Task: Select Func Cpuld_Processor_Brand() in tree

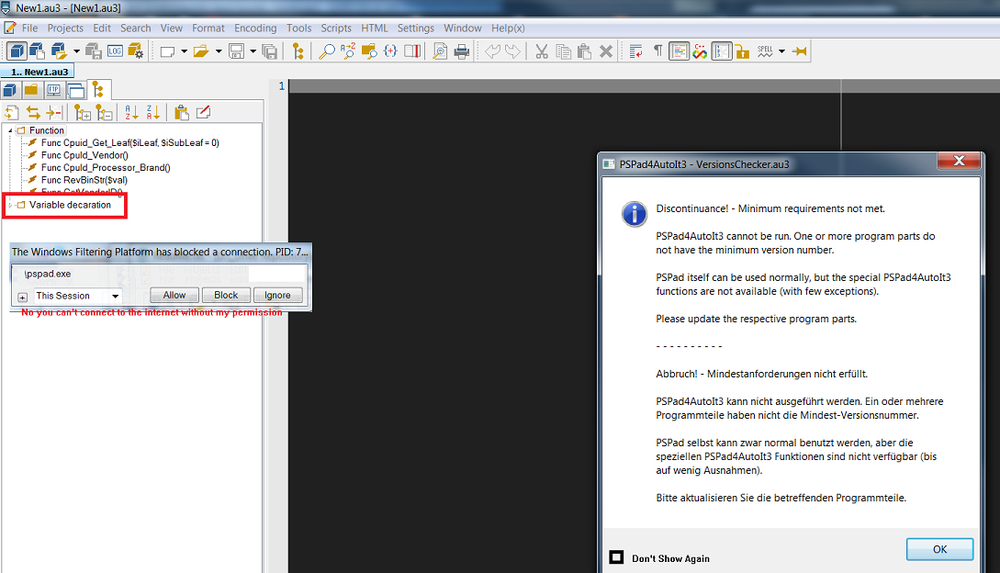Action: click(106, 168)
